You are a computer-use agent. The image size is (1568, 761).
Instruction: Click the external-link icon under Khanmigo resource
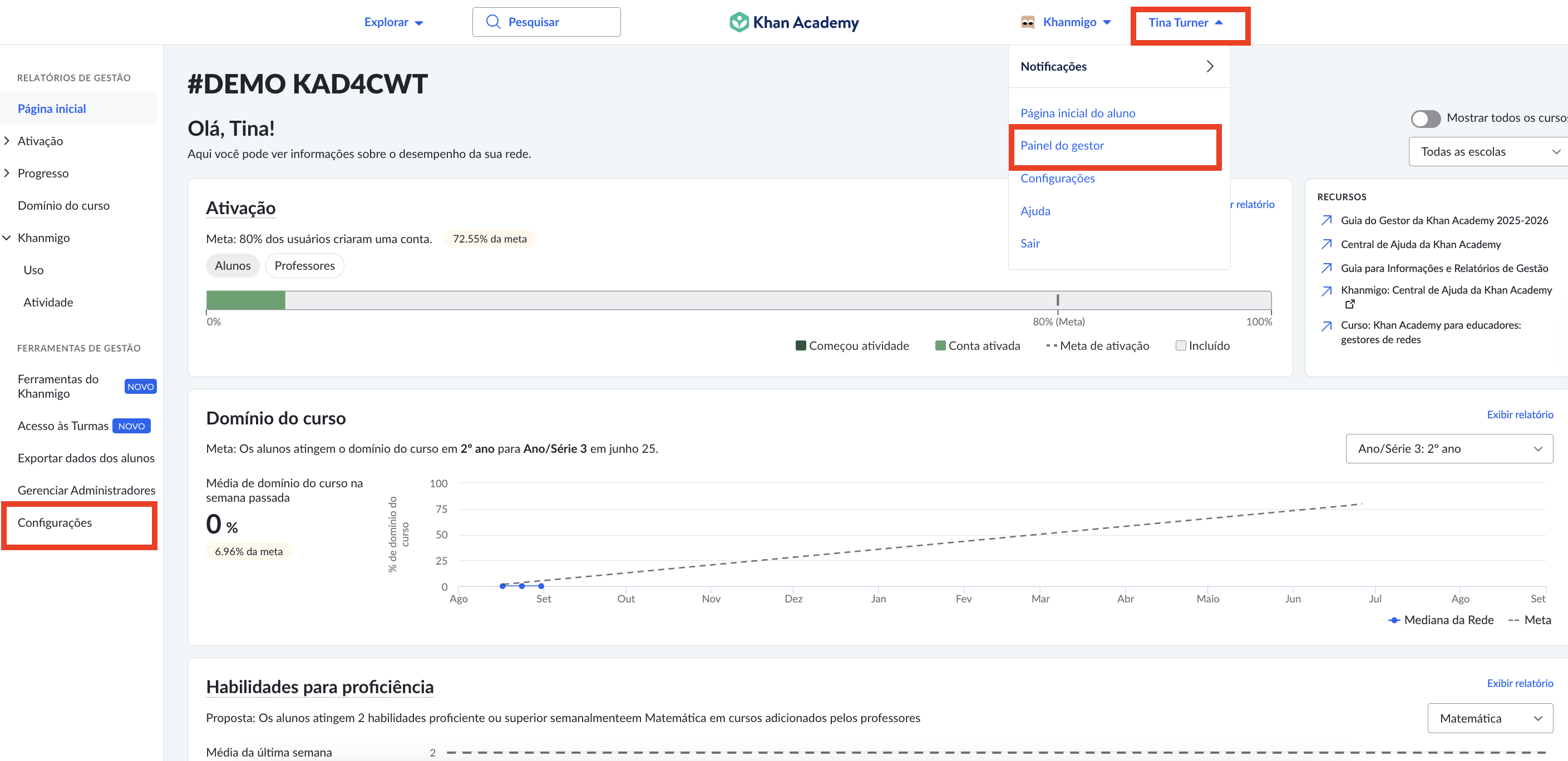point(1350,304)
